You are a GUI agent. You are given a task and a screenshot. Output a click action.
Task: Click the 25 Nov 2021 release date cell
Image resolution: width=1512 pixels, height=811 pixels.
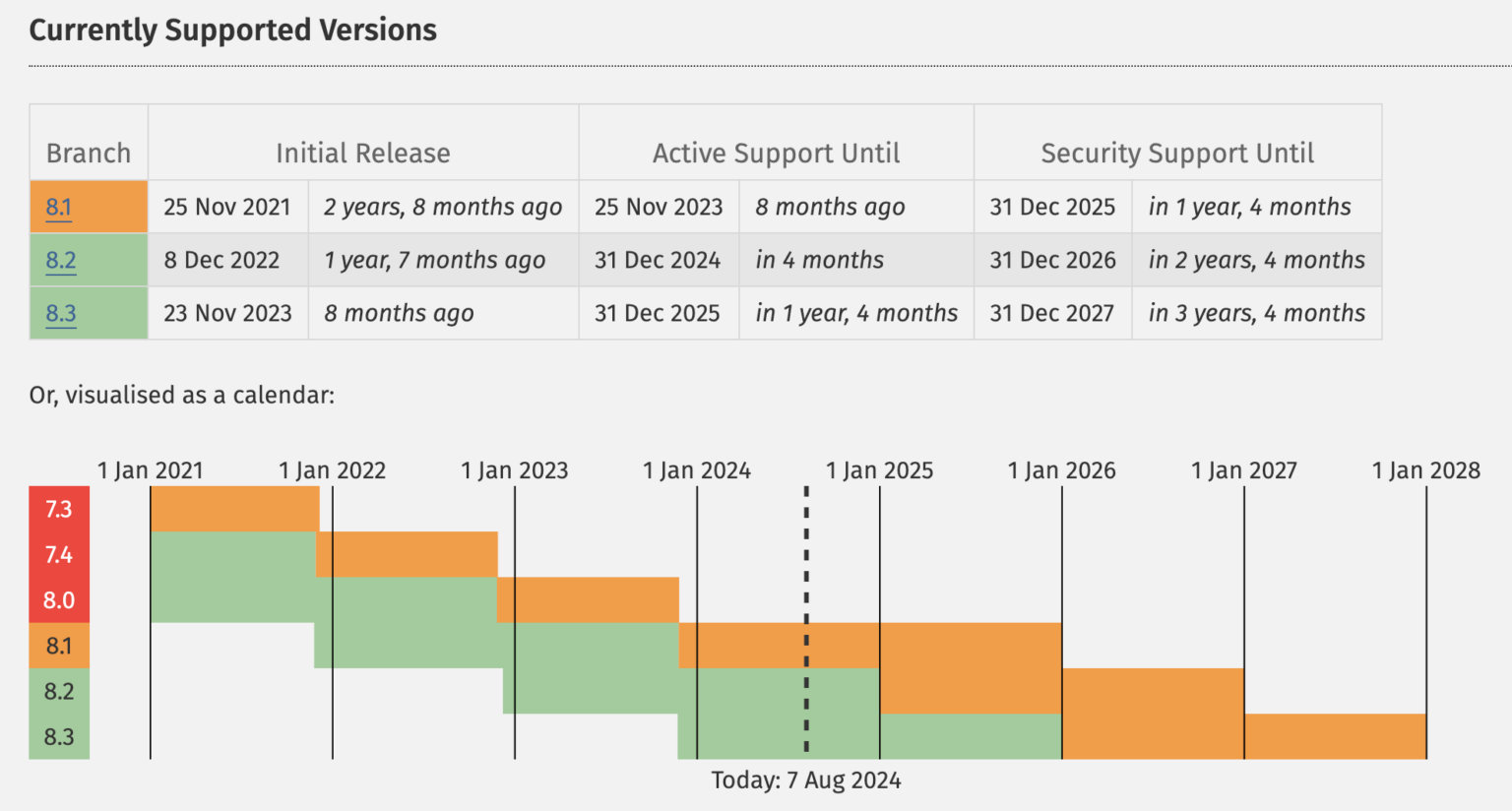(227, 208)
